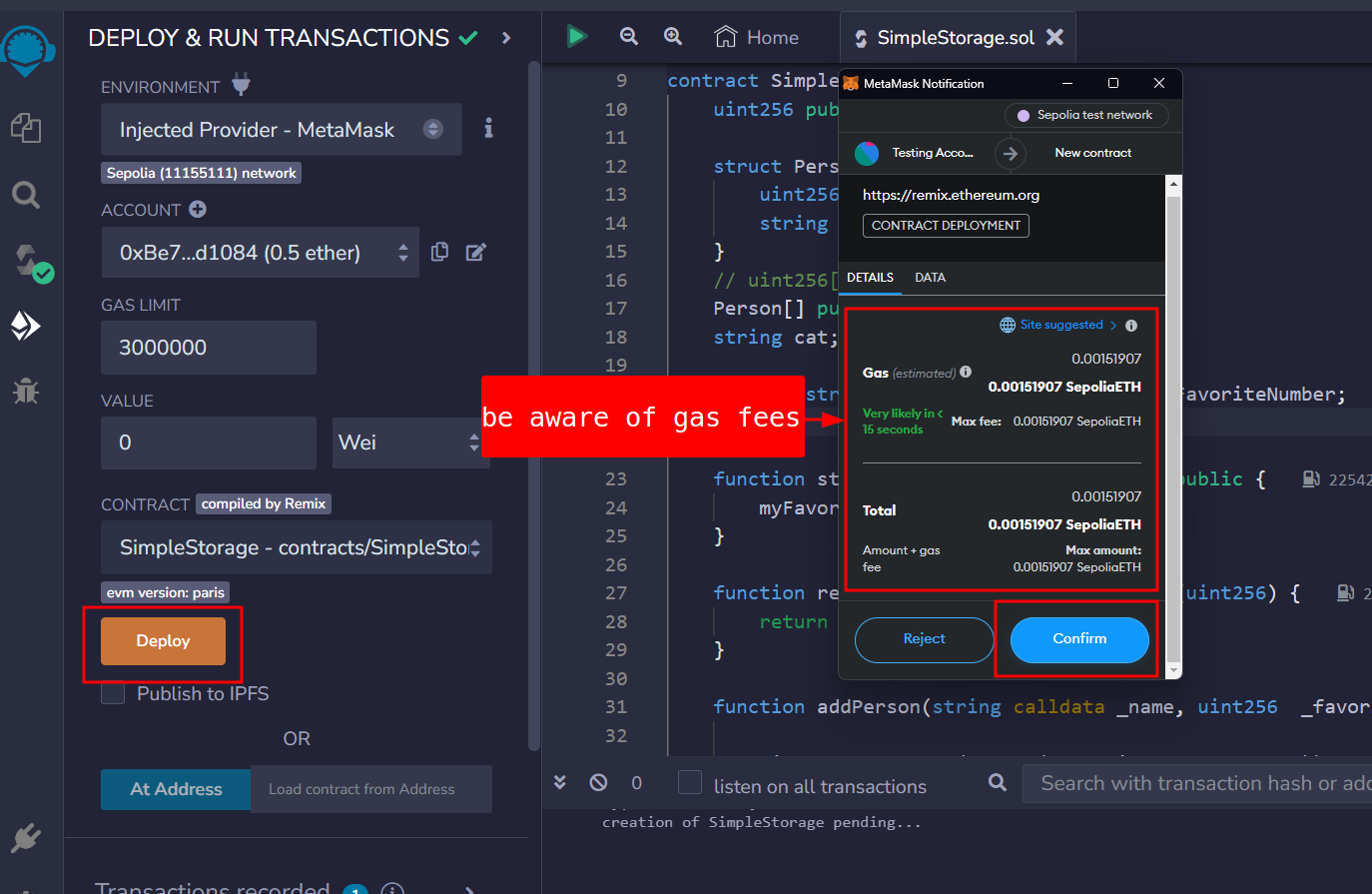The width and height of the screenshot is (1372, 894).
Task: Copy account address icon
Action: point(439,252)
